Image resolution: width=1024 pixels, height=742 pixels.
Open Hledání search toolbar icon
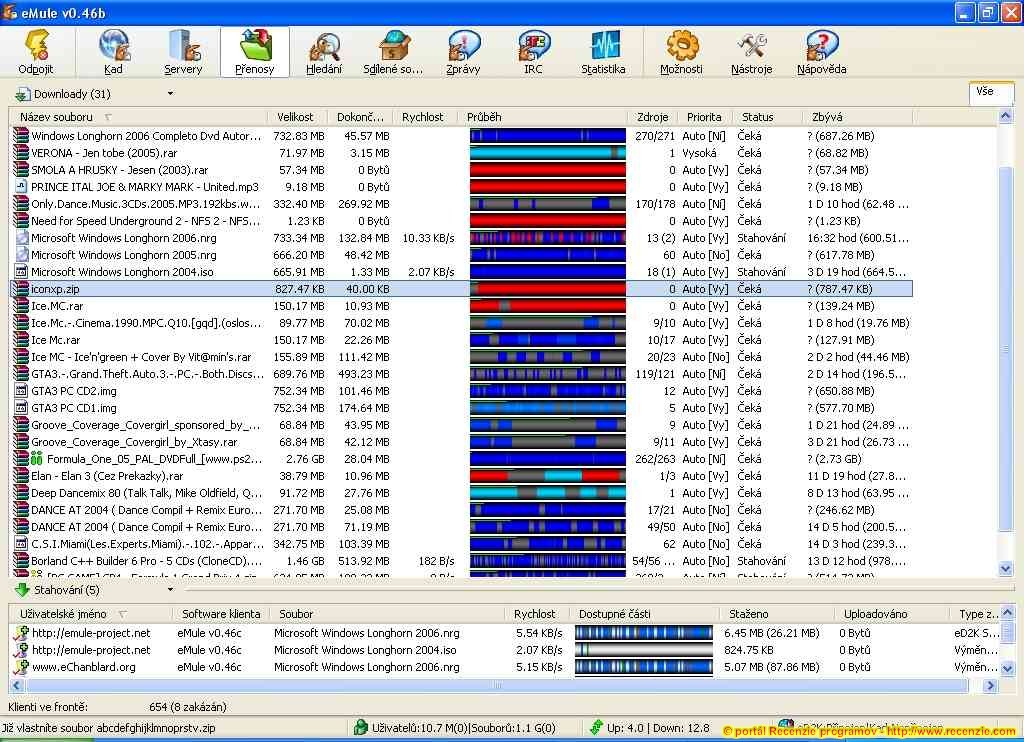[x=324, y=52]
